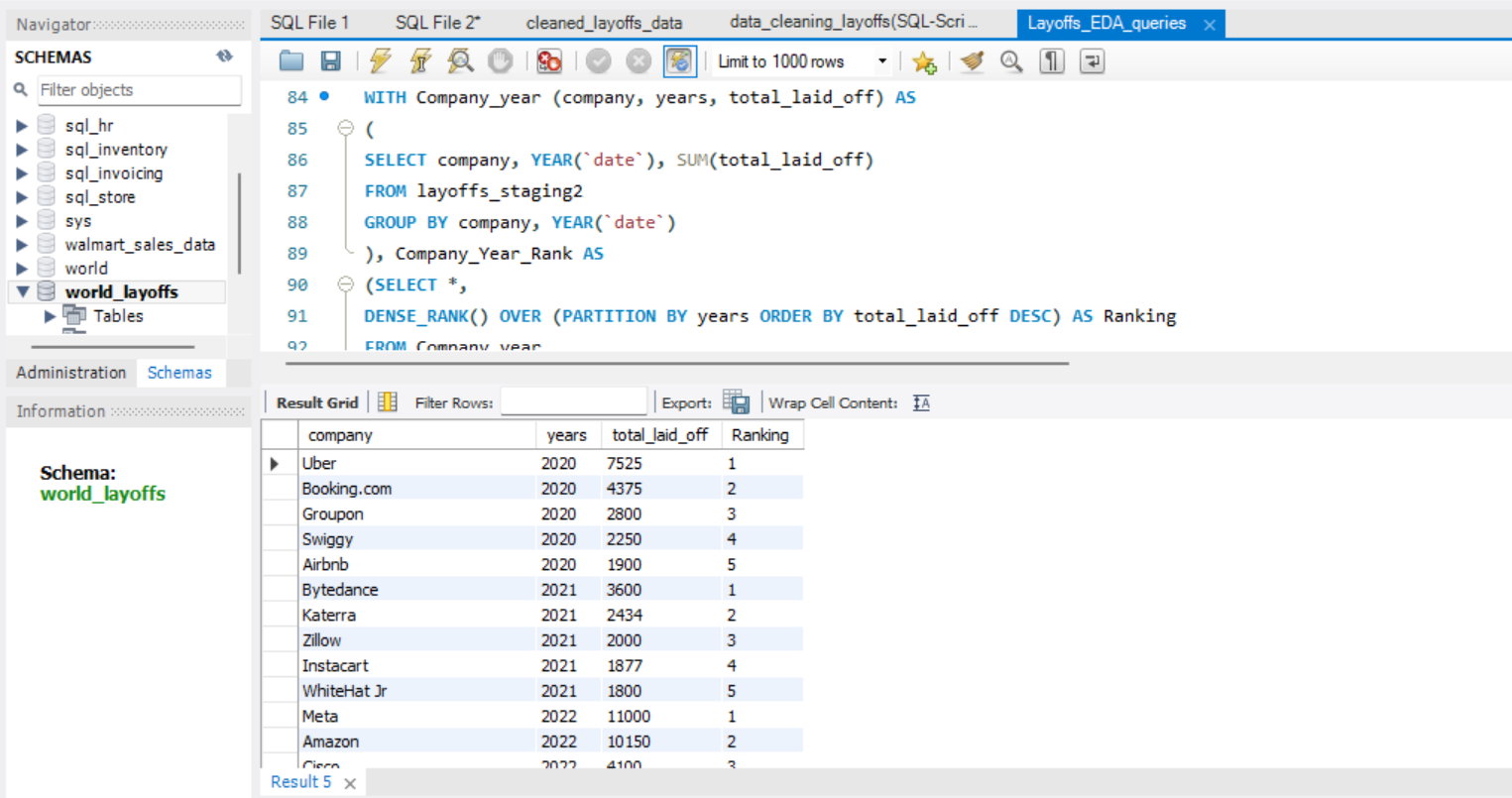1512x798 pixels.
Task: Switch to the Schemas tab
Action: point(179,373)
